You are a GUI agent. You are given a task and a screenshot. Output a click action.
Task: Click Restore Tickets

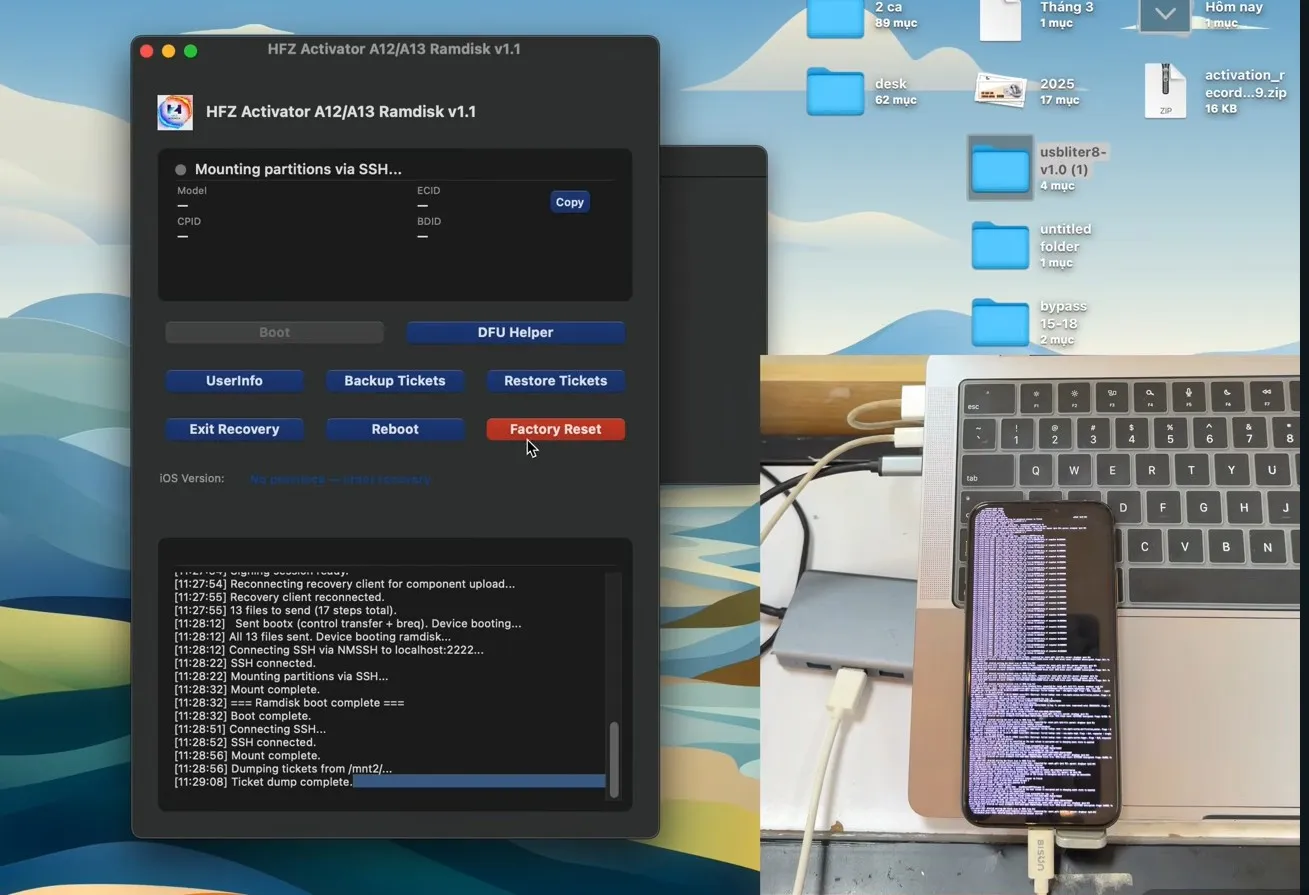click(x=555, y=381)
